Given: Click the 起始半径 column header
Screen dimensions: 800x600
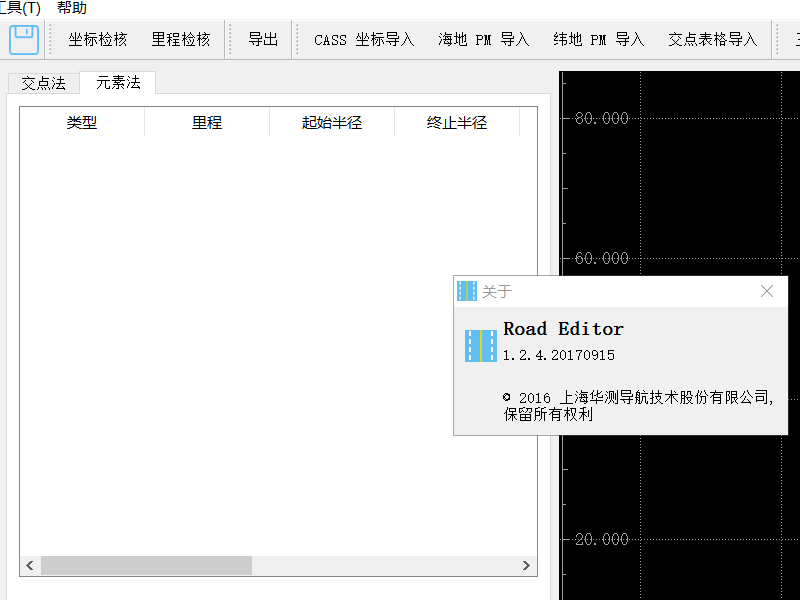Looking at the screenshot, I should 332,122.
